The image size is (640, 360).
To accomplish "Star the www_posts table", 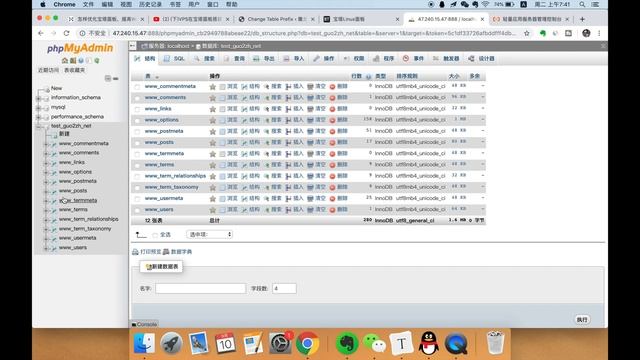I will pyautogui.click(x=213, y=143).
